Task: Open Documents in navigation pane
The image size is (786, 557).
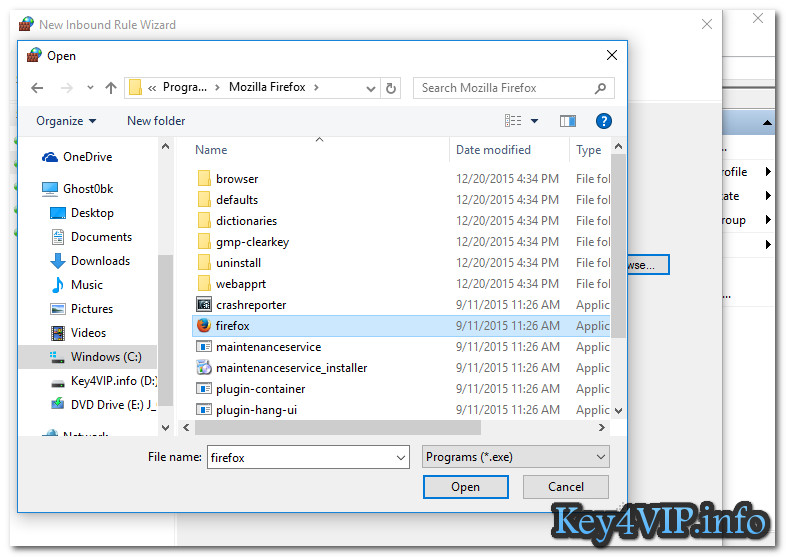Action: point(91,237)
